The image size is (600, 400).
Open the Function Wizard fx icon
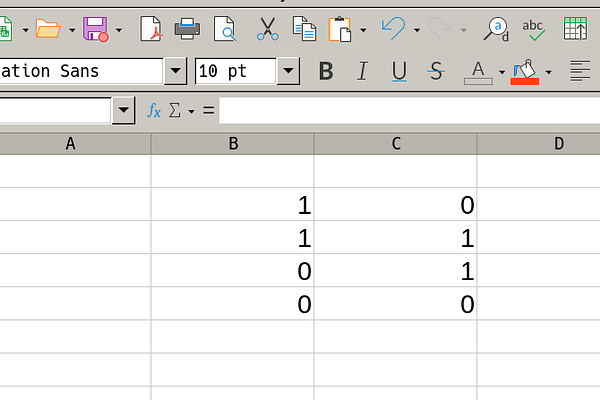[x=154, y=111]
